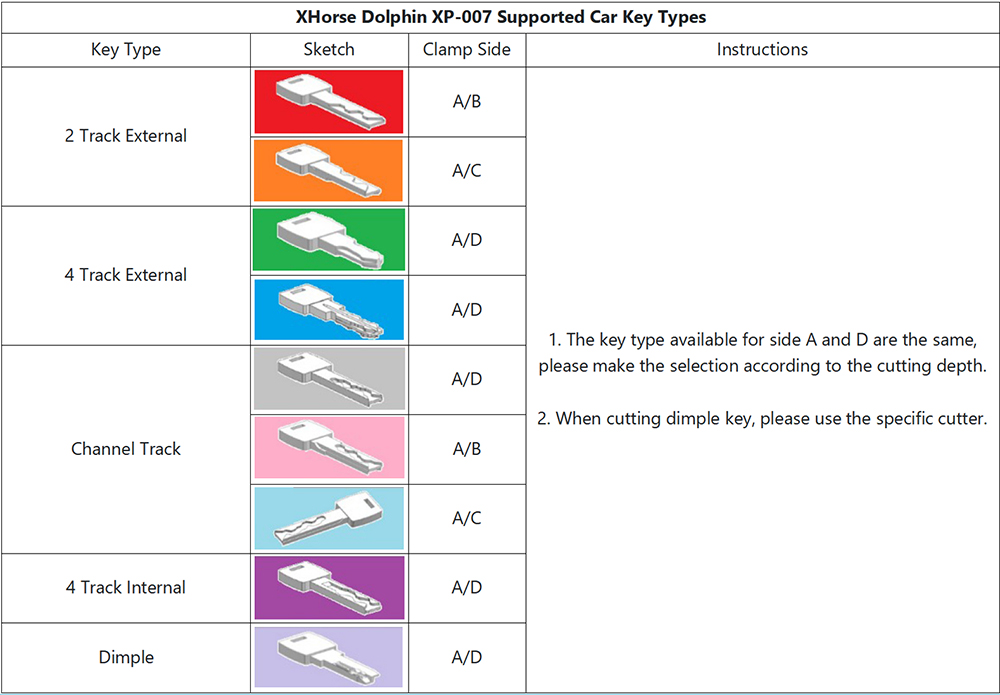
Task: Click the Instructions column header
Action: click(762, 49)
